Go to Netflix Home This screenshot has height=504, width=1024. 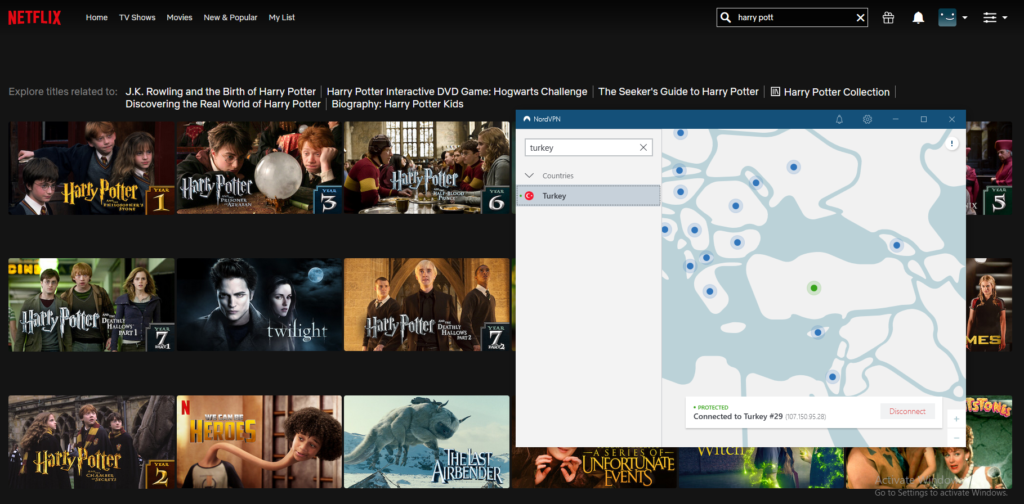click(97, 18)
